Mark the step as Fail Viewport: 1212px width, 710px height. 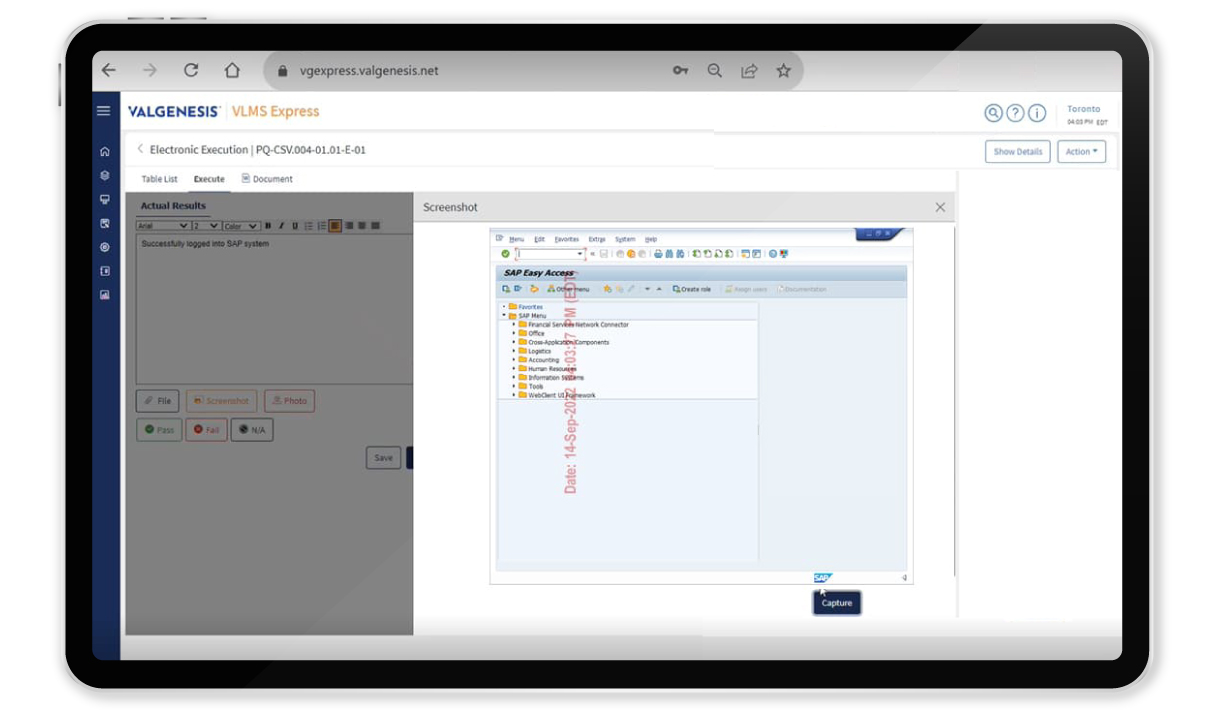click(x=206, y=430)
